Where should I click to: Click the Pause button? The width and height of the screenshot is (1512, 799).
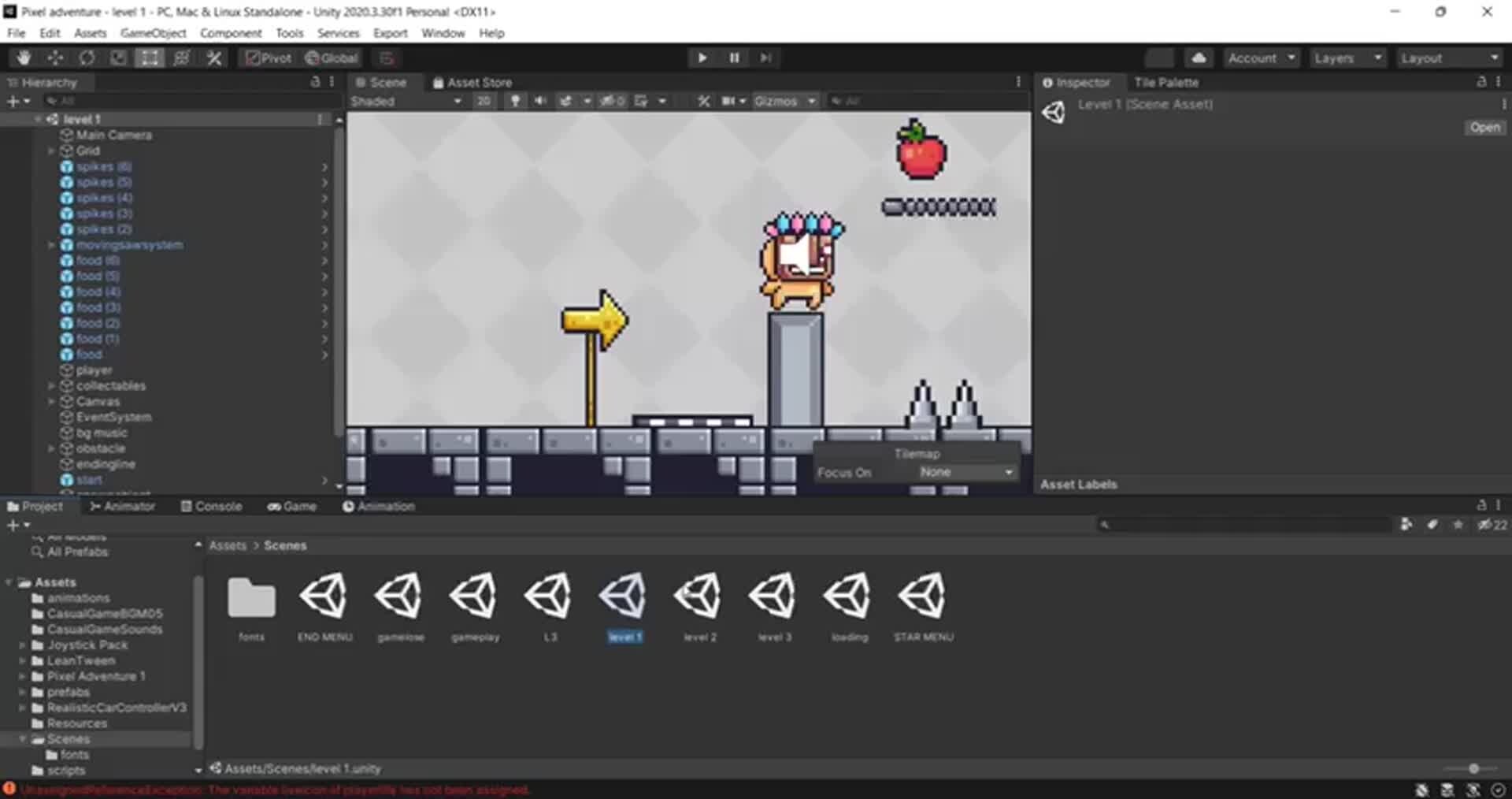click(734, 58)
